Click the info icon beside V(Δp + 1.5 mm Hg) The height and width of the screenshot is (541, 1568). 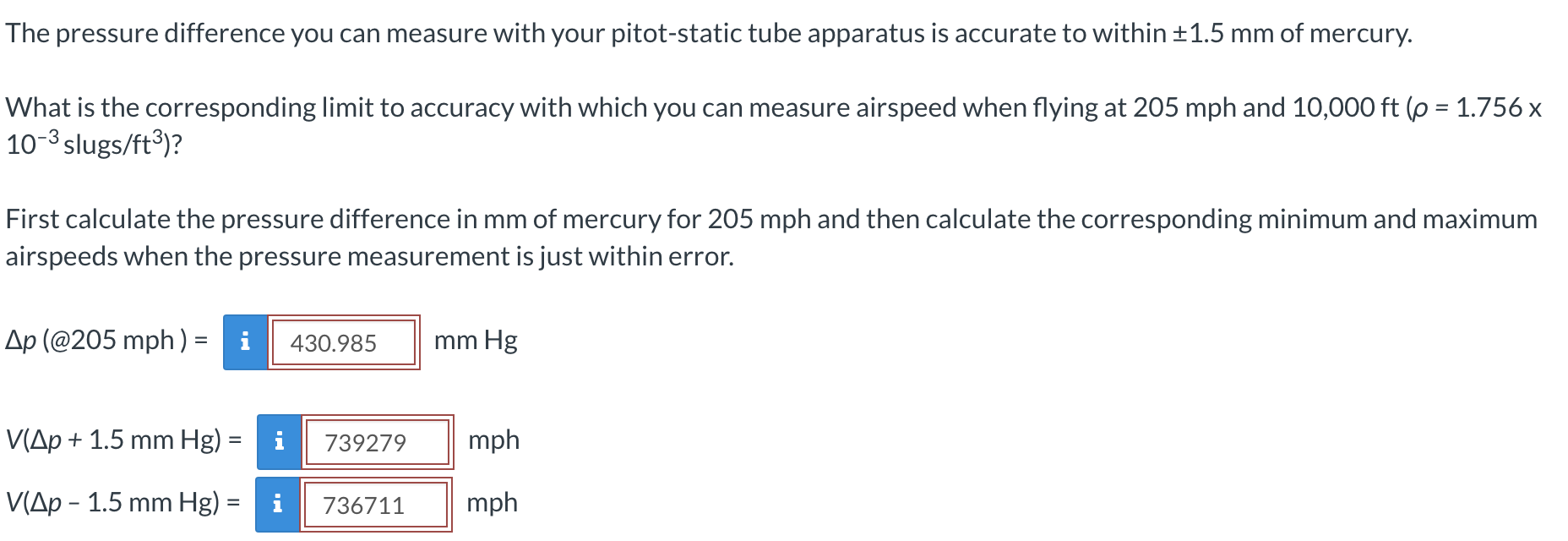[279, 440]
